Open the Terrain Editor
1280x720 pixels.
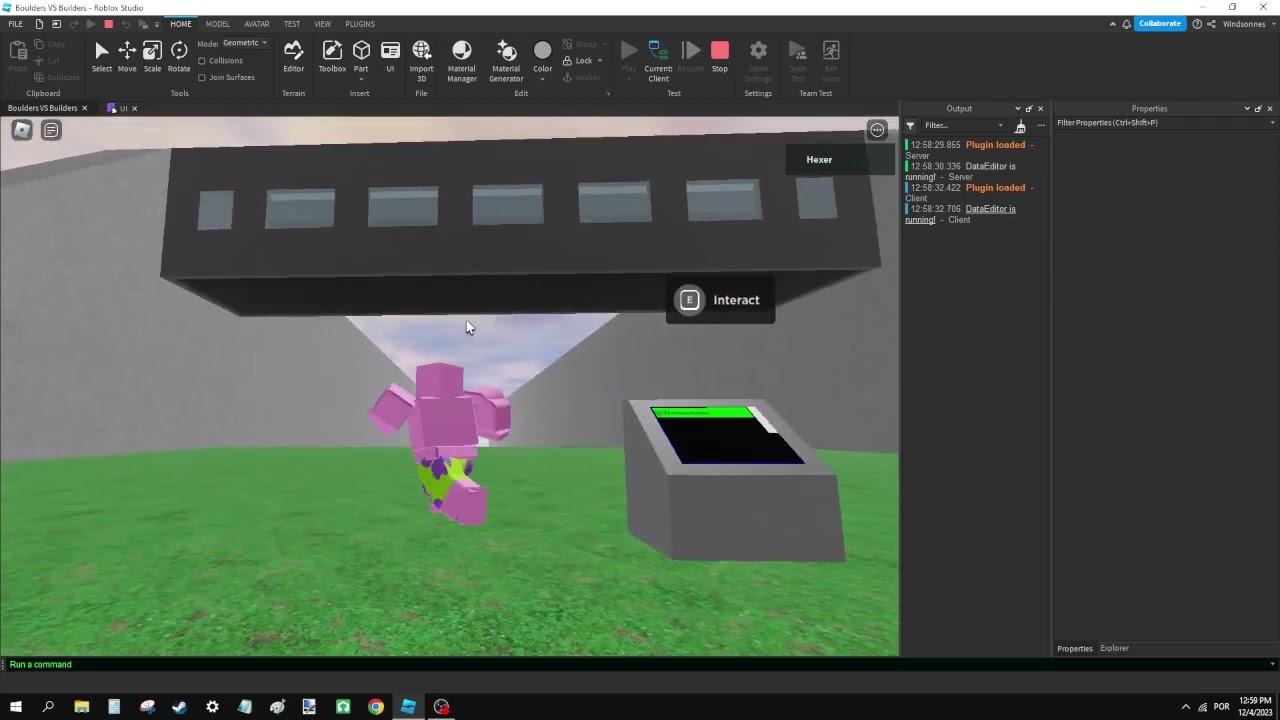[x=293, y=57]
